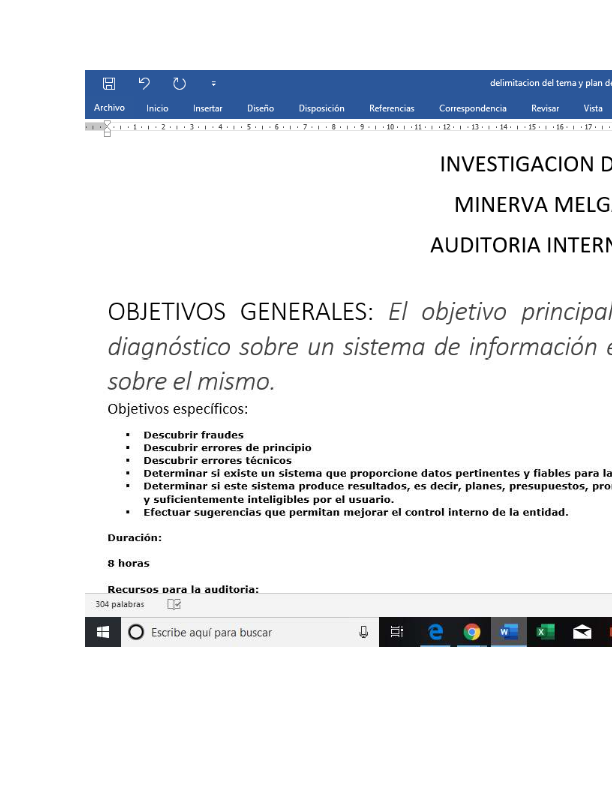Open the Revisar tab

click(x=545, y=108)
